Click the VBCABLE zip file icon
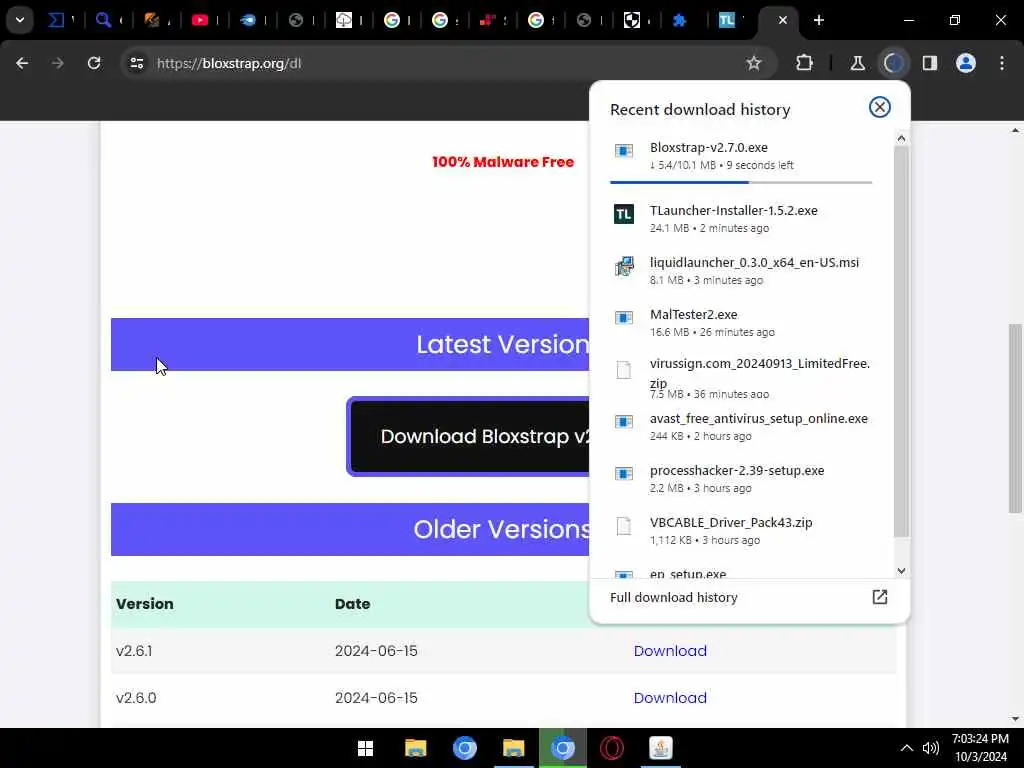This screenshot has width=1024, height=768. (624, 526)
